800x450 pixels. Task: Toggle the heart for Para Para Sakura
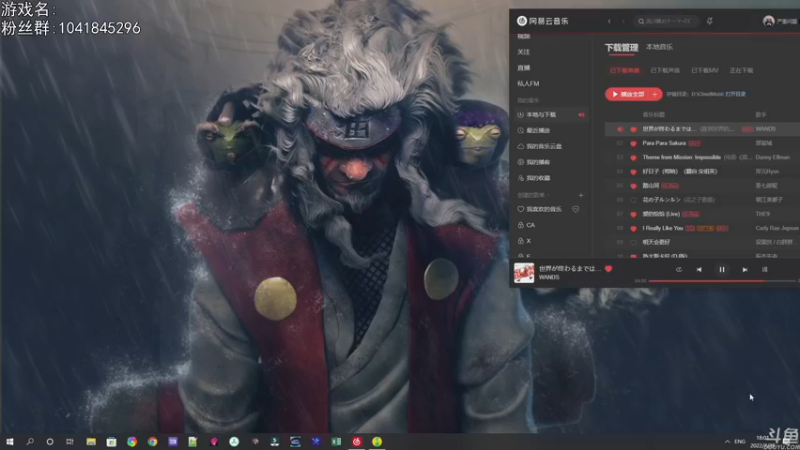coord(634,144)
